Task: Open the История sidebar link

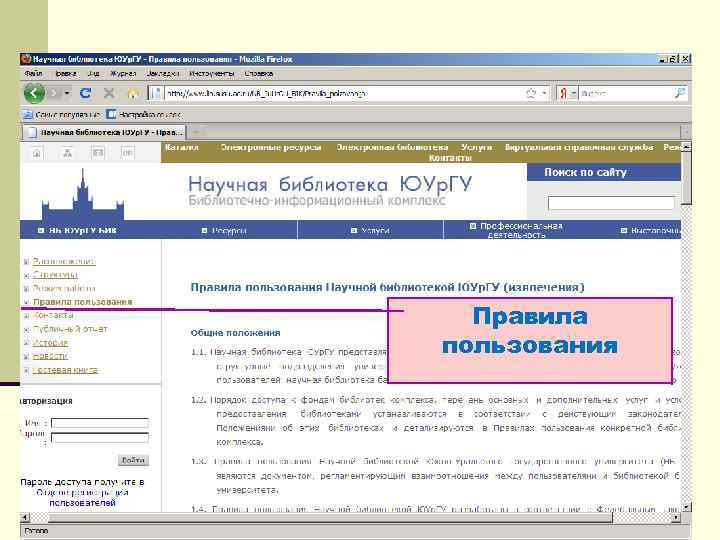Action: 50,343
